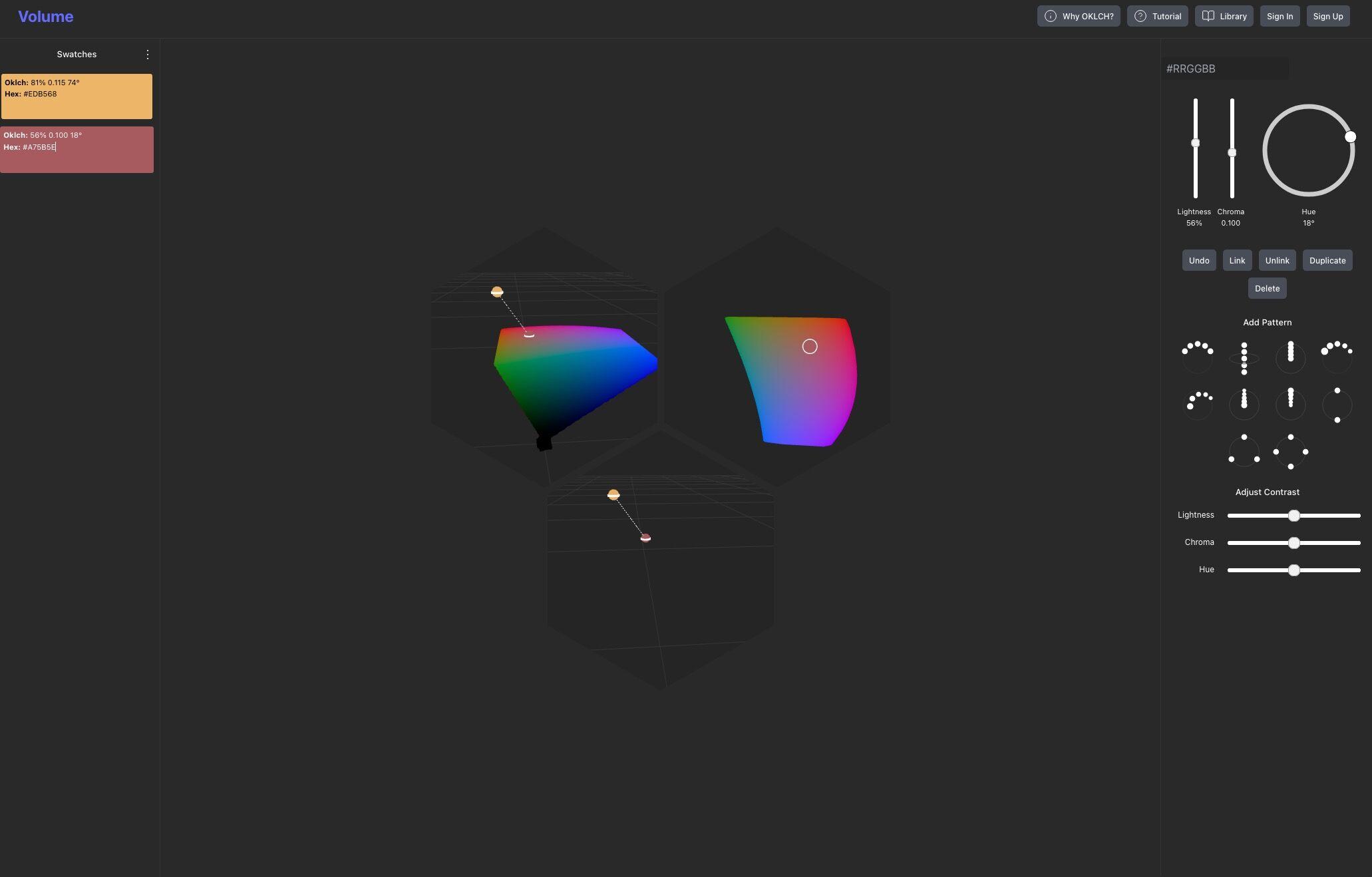Click the Hue wheel handle

tap(1350, 137)
